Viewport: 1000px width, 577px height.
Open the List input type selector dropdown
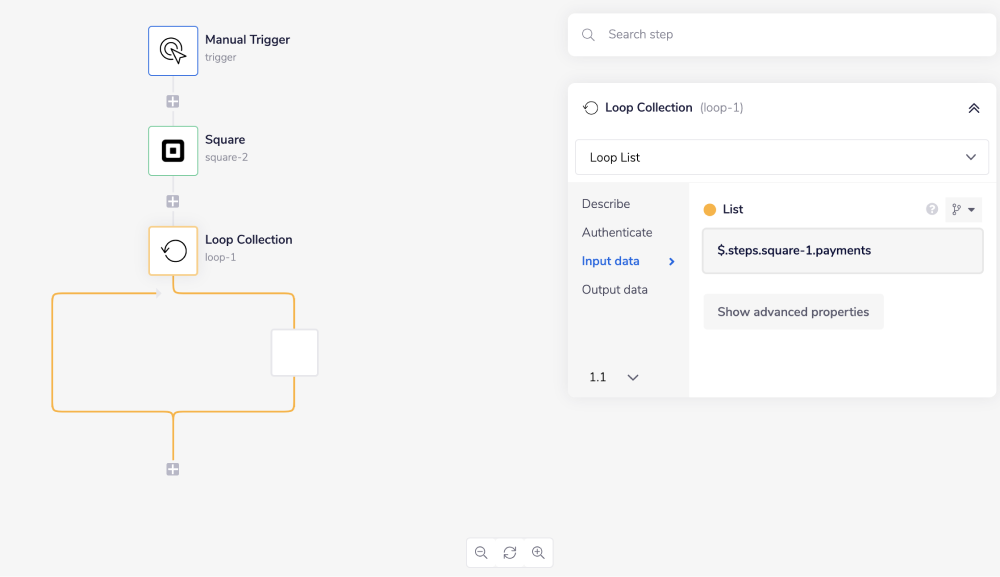click(963, 209)
